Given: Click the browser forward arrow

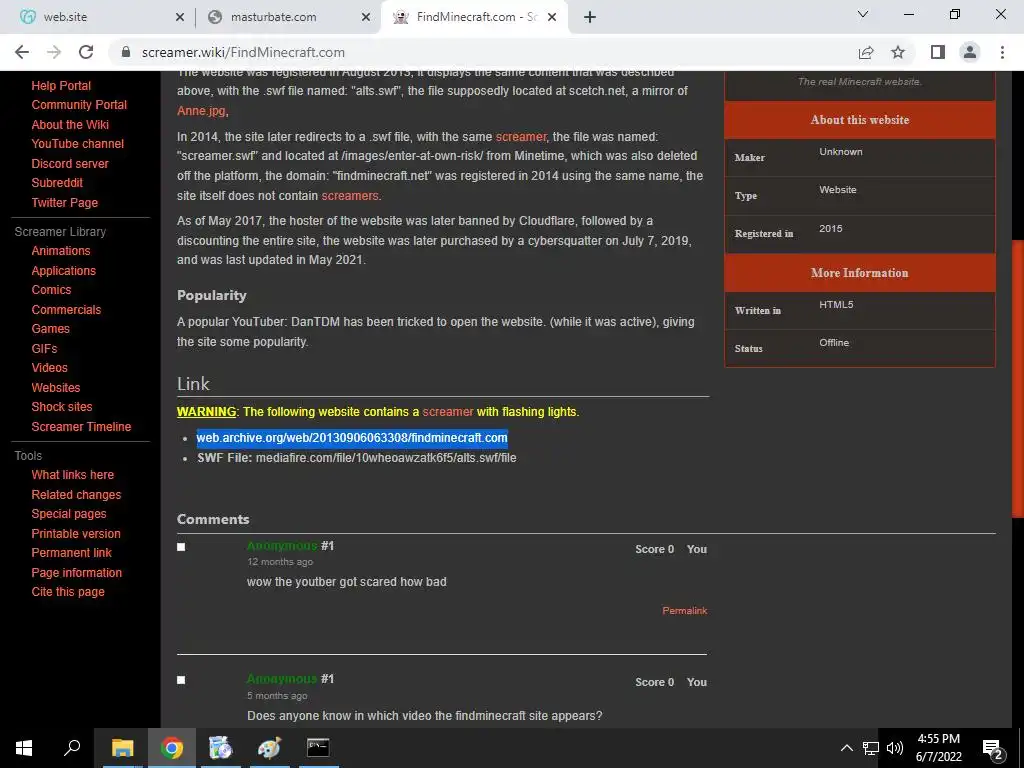Looking at the screenshot, I should 54,52.
